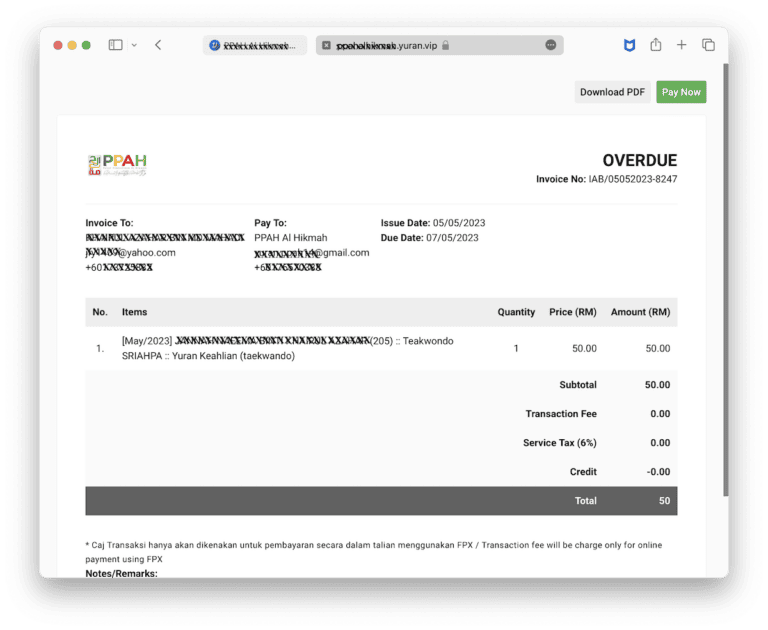
Task: Show the tab overview grid
Action: click(x=708, y=45)
